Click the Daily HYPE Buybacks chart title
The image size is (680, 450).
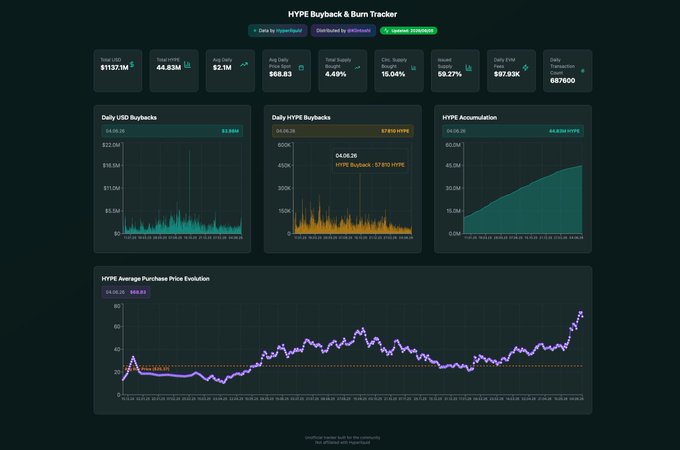pyautogui.click(x=301, y=117)
